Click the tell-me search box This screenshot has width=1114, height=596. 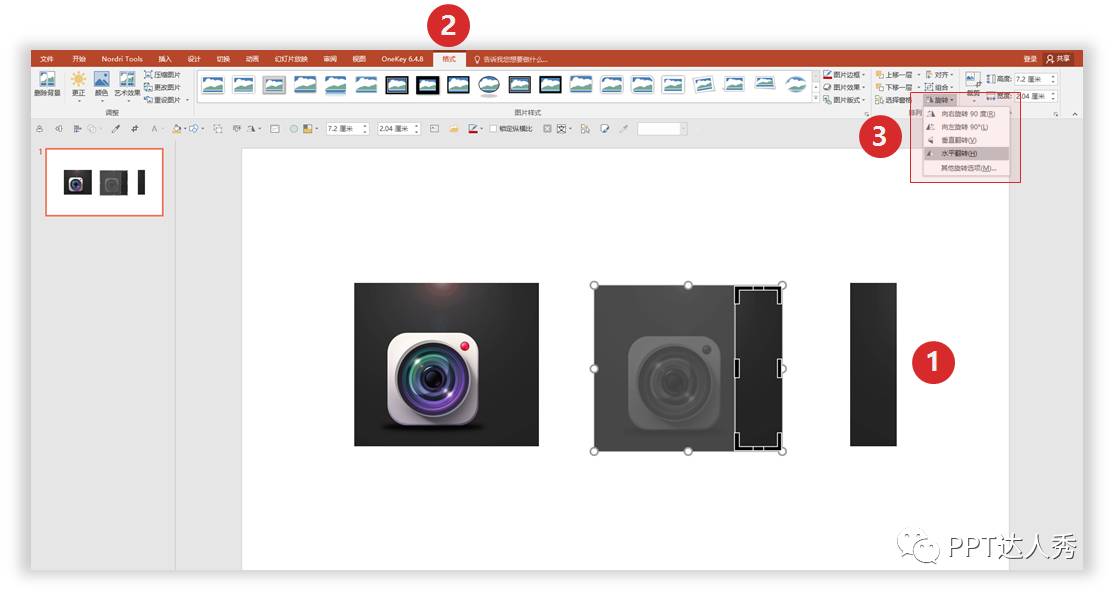[512, 60]
